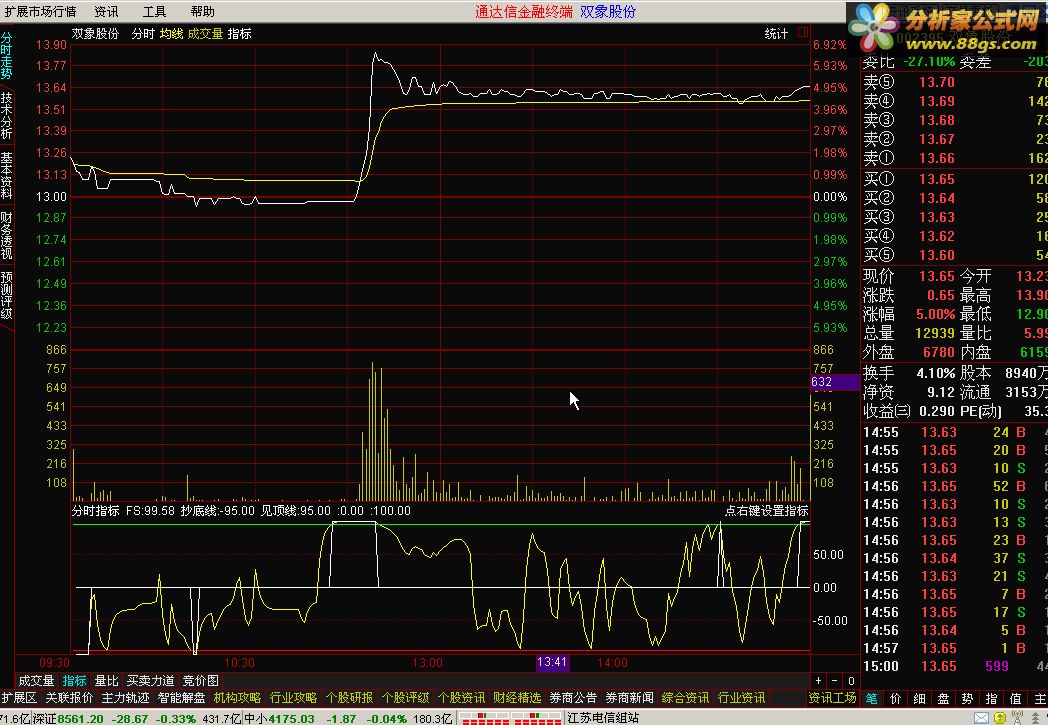Screen dimensions: 1048x725
Task: Select the 势 tab in right panel
Action: point(968,698)
